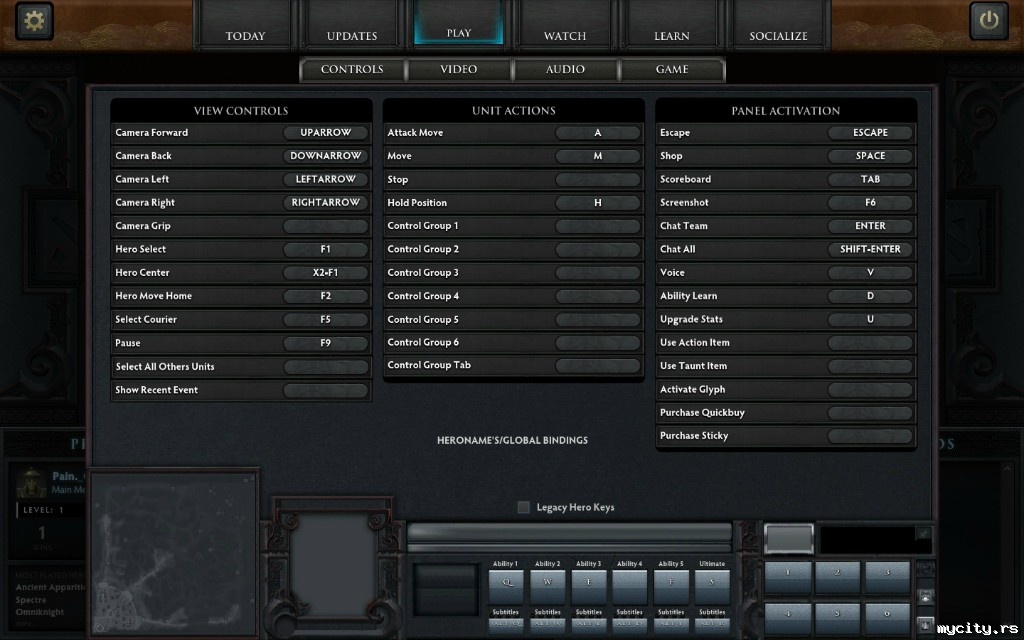The image size is (1024, 640).
Task: Click the empty Camera Grip binding field
Action: pos(326,226)
